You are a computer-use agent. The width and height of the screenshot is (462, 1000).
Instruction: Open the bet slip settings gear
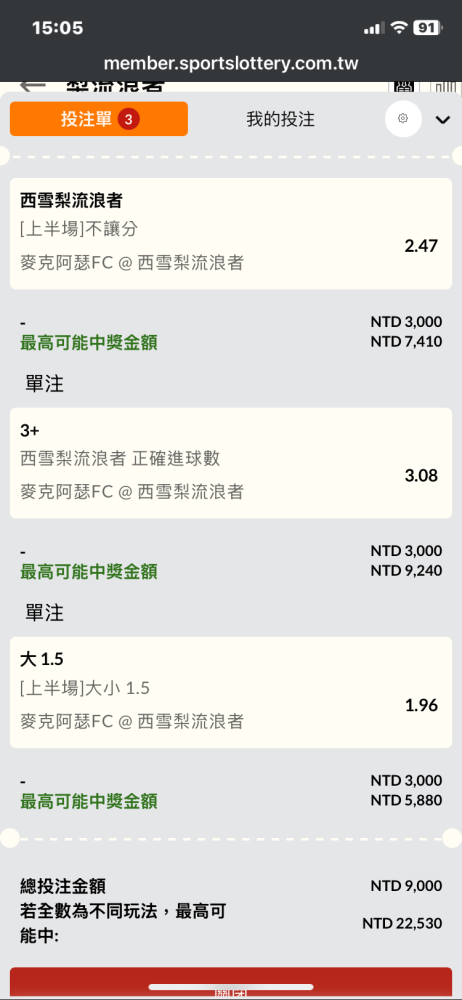pos(403,119)
